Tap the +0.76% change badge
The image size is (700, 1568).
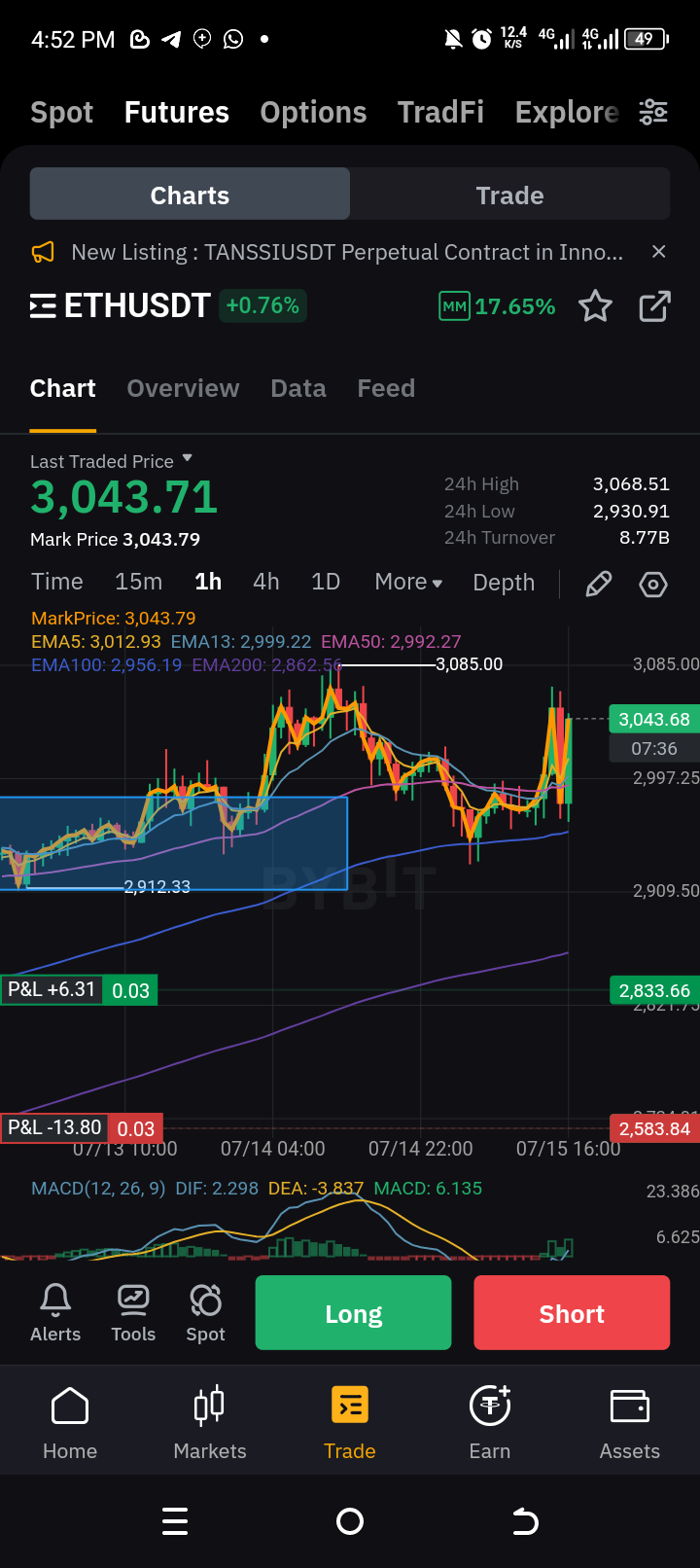tap(262, 305)
